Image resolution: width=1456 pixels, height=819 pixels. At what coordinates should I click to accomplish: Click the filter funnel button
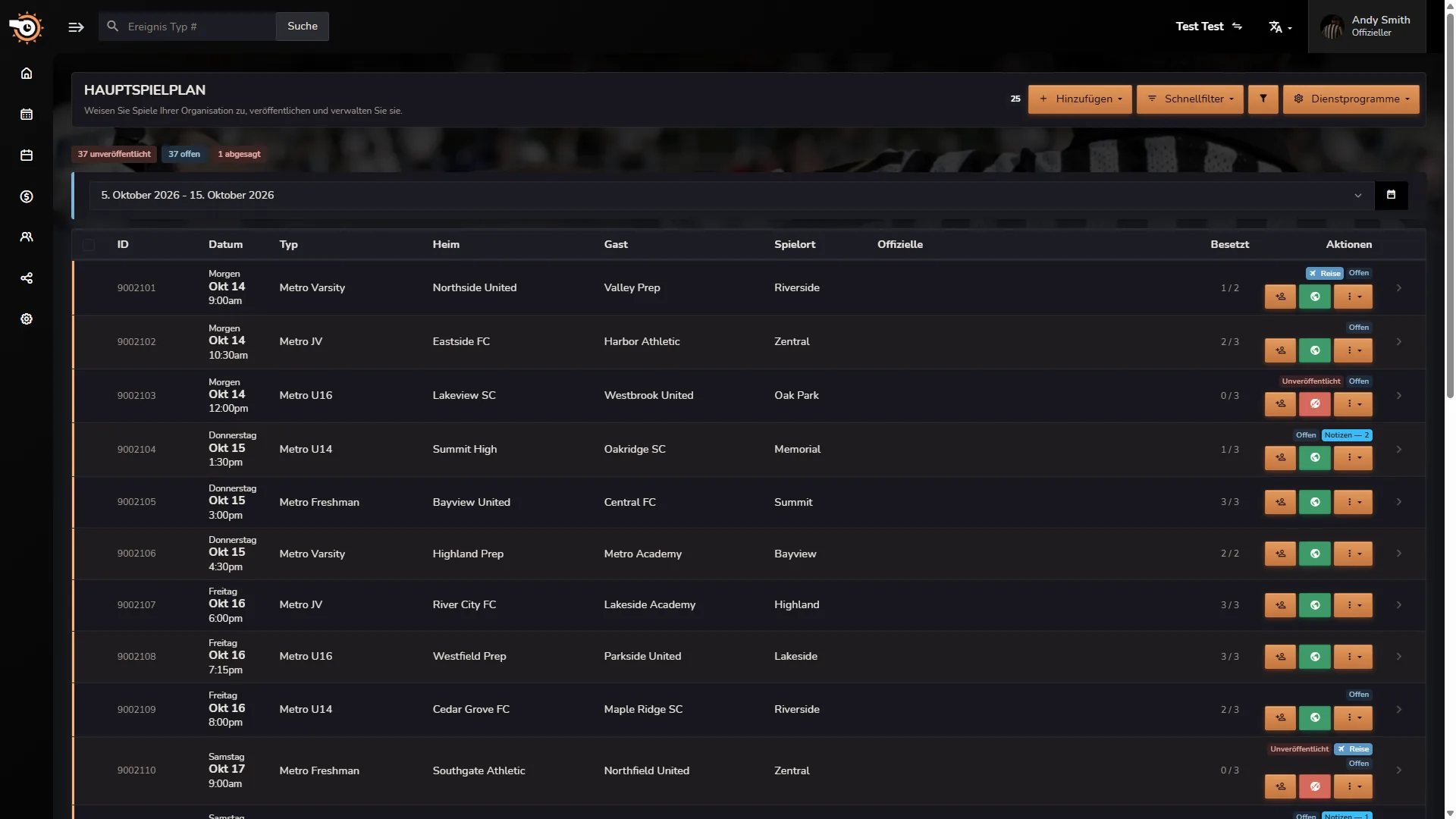point(1263,99)
